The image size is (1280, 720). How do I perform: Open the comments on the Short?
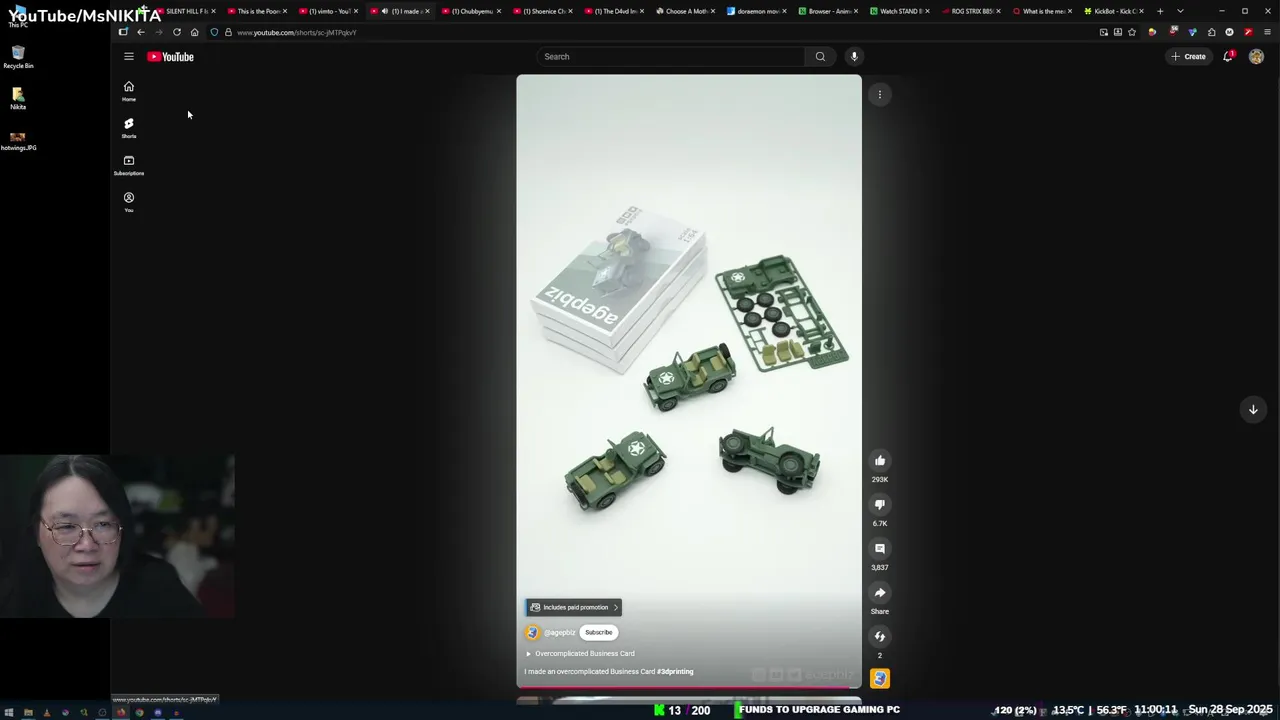[880, 549]
